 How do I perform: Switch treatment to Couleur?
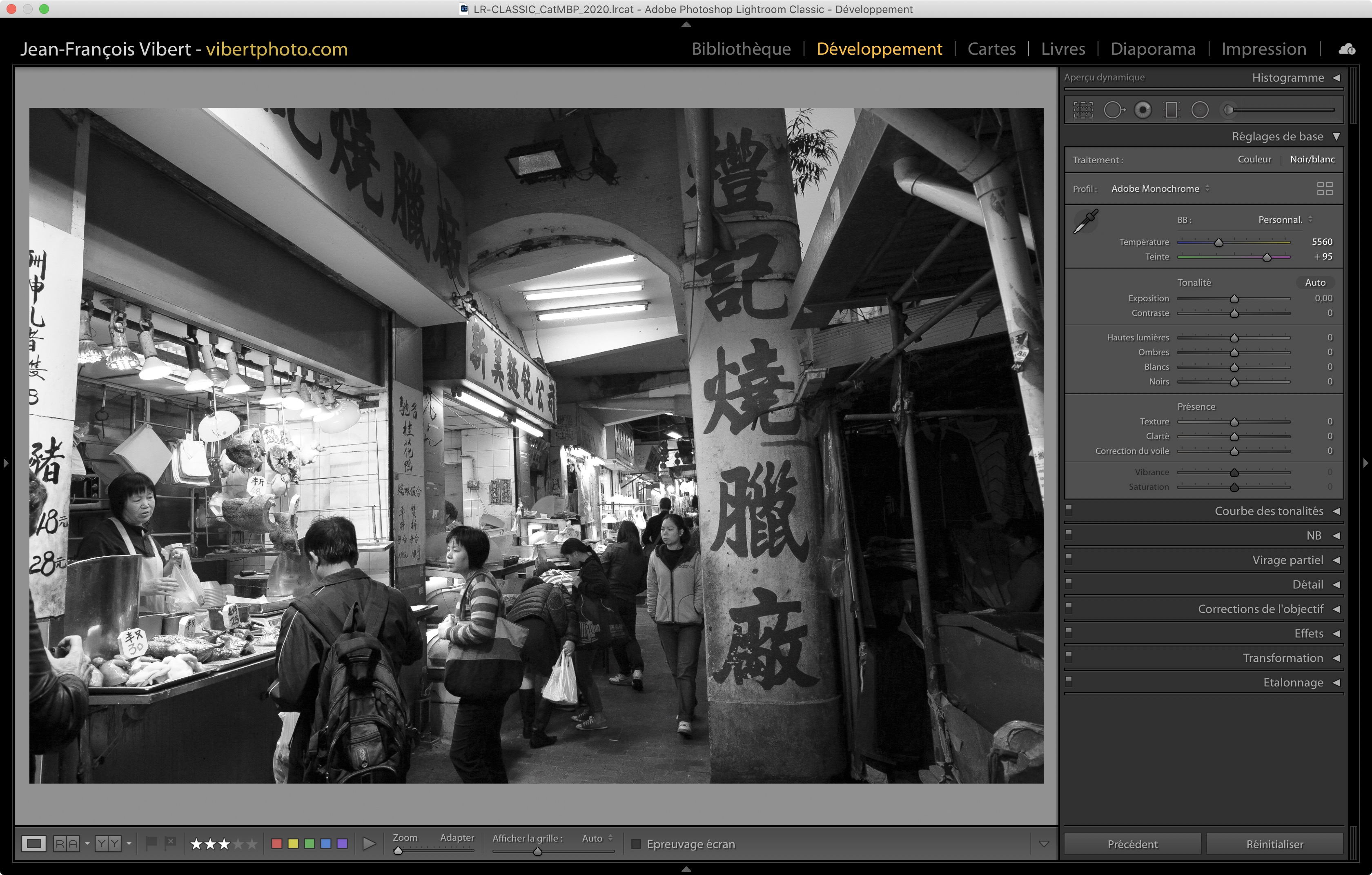click(x=1254, y=160)
